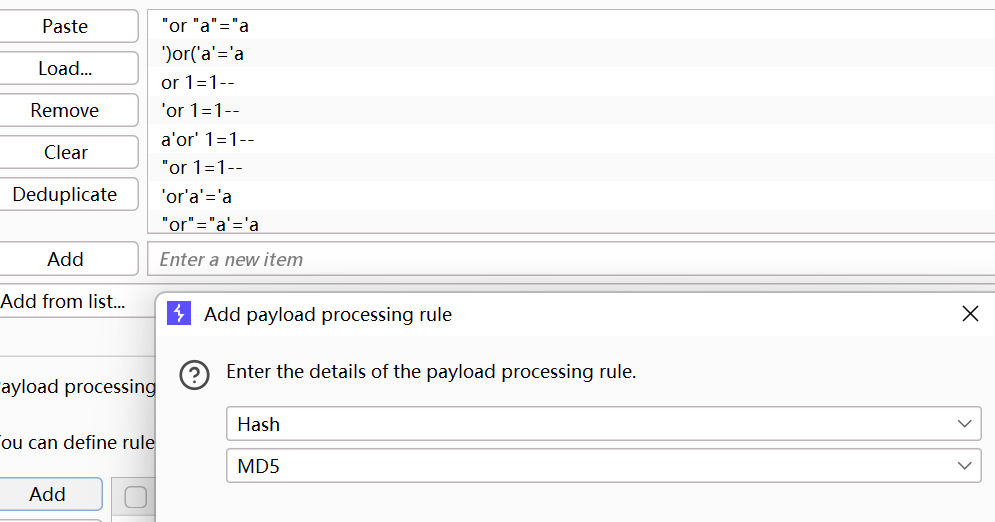The width and height of the screenshot is (995, 522).
Task: Click the chevron arrow on the MD5 combo box
Action: coord(965,466)
